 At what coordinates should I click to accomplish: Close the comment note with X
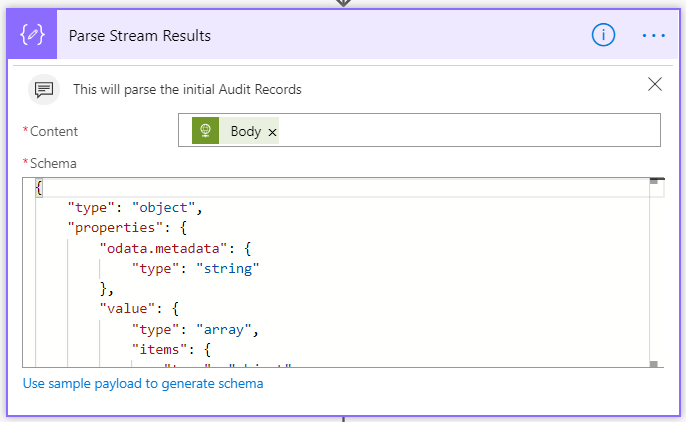(654, 84)
